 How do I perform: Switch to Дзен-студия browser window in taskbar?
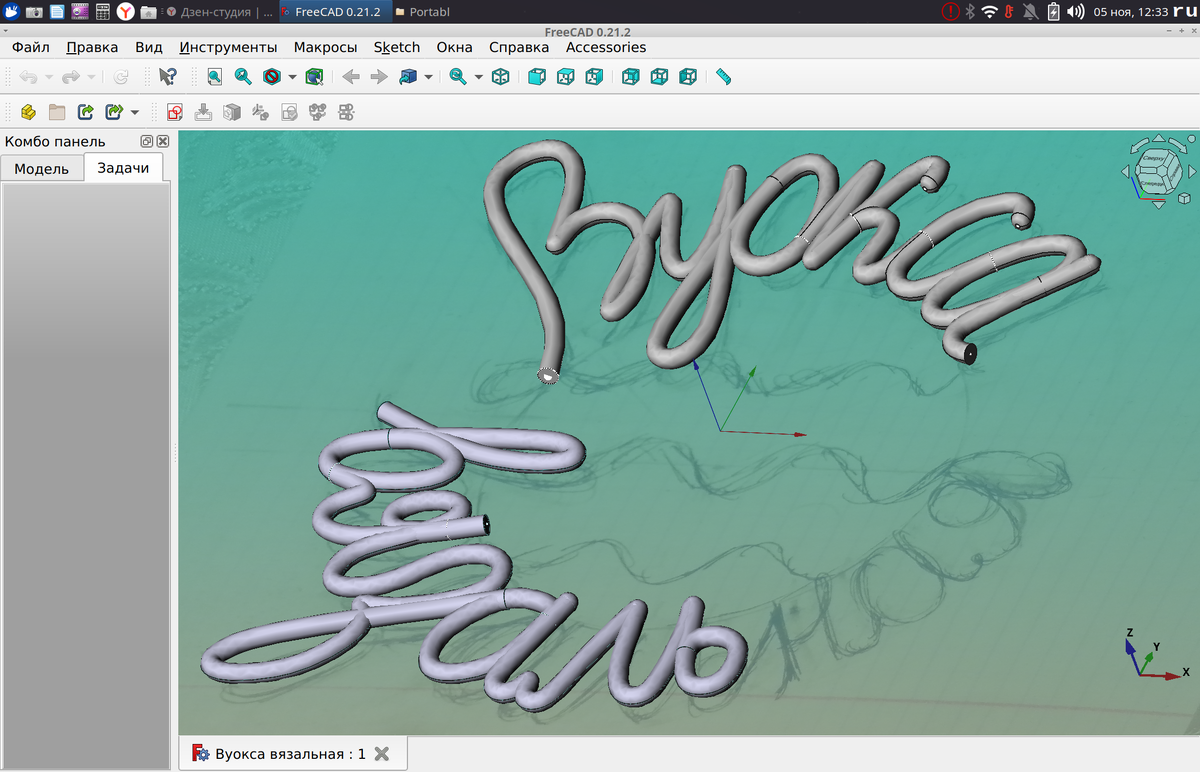tap(218, 12)
